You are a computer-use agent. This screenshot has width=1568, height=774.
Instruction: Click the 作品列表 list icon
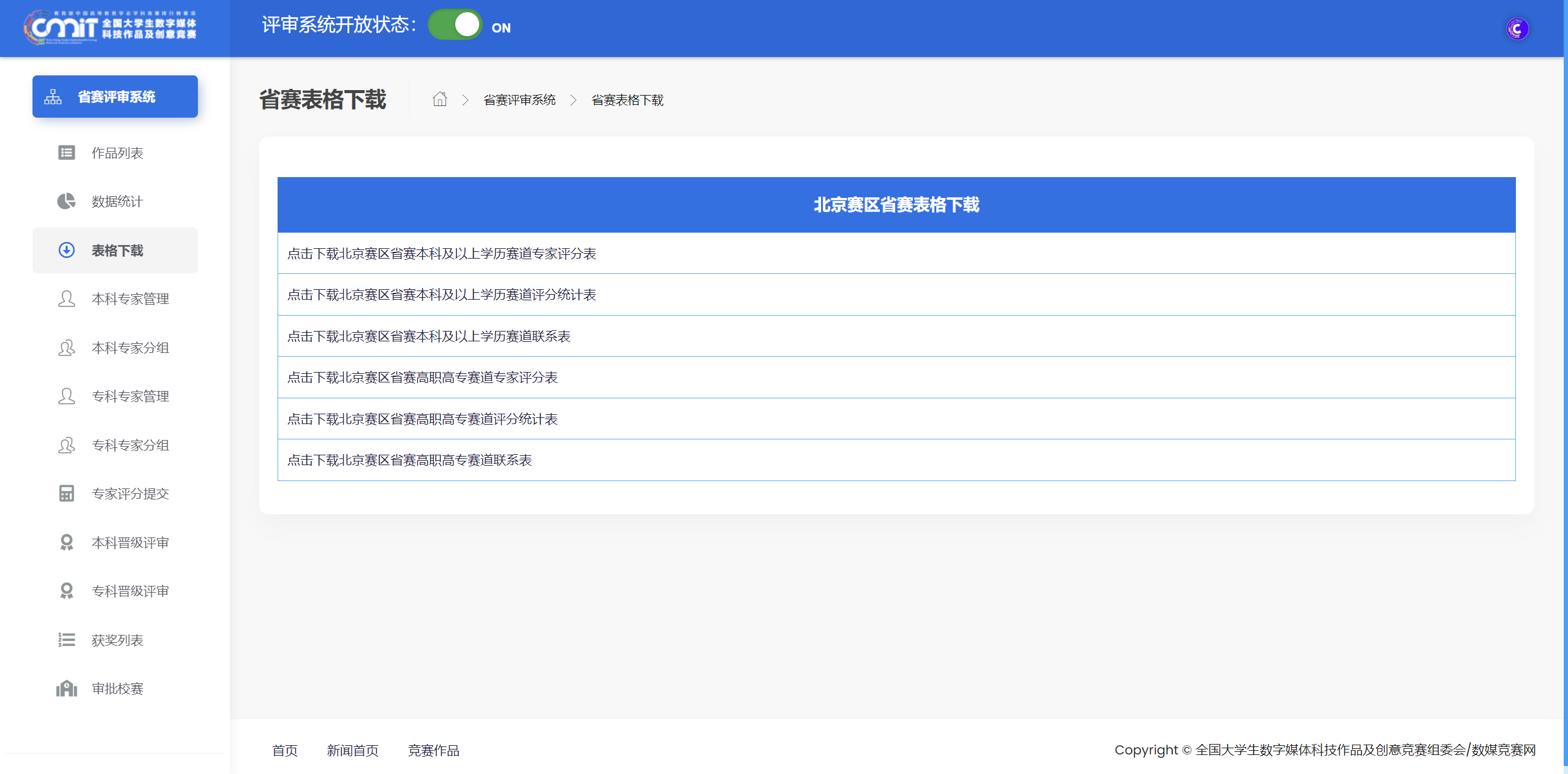pos(66,153)
